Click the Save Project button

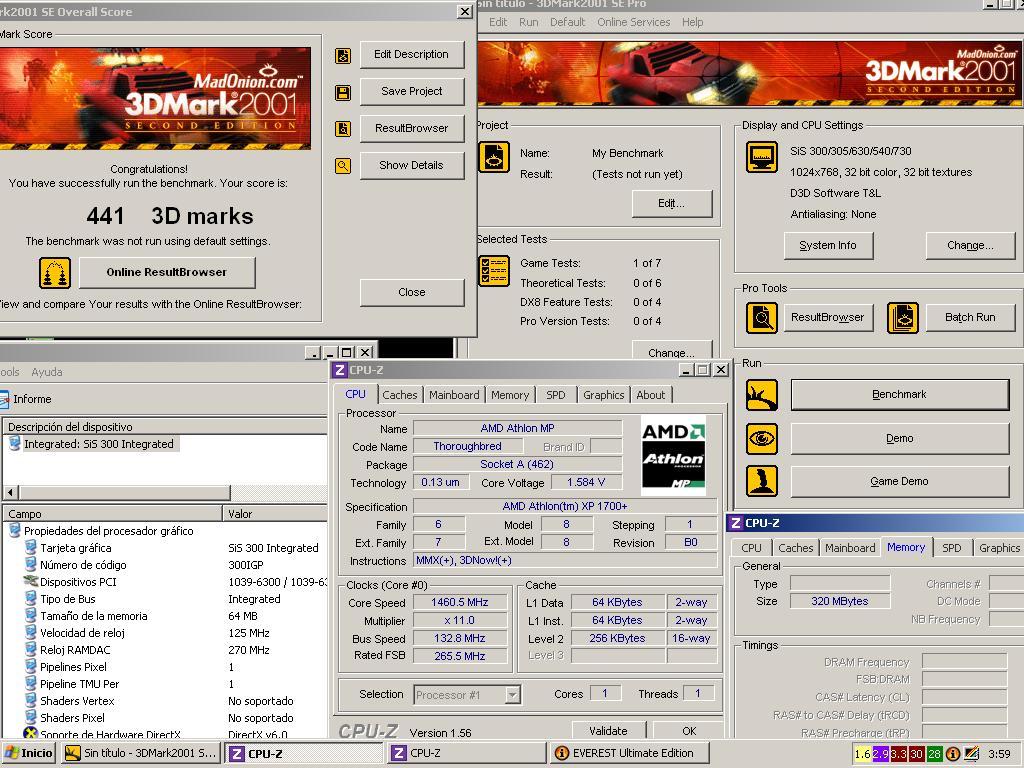click(x=411, y=91)
